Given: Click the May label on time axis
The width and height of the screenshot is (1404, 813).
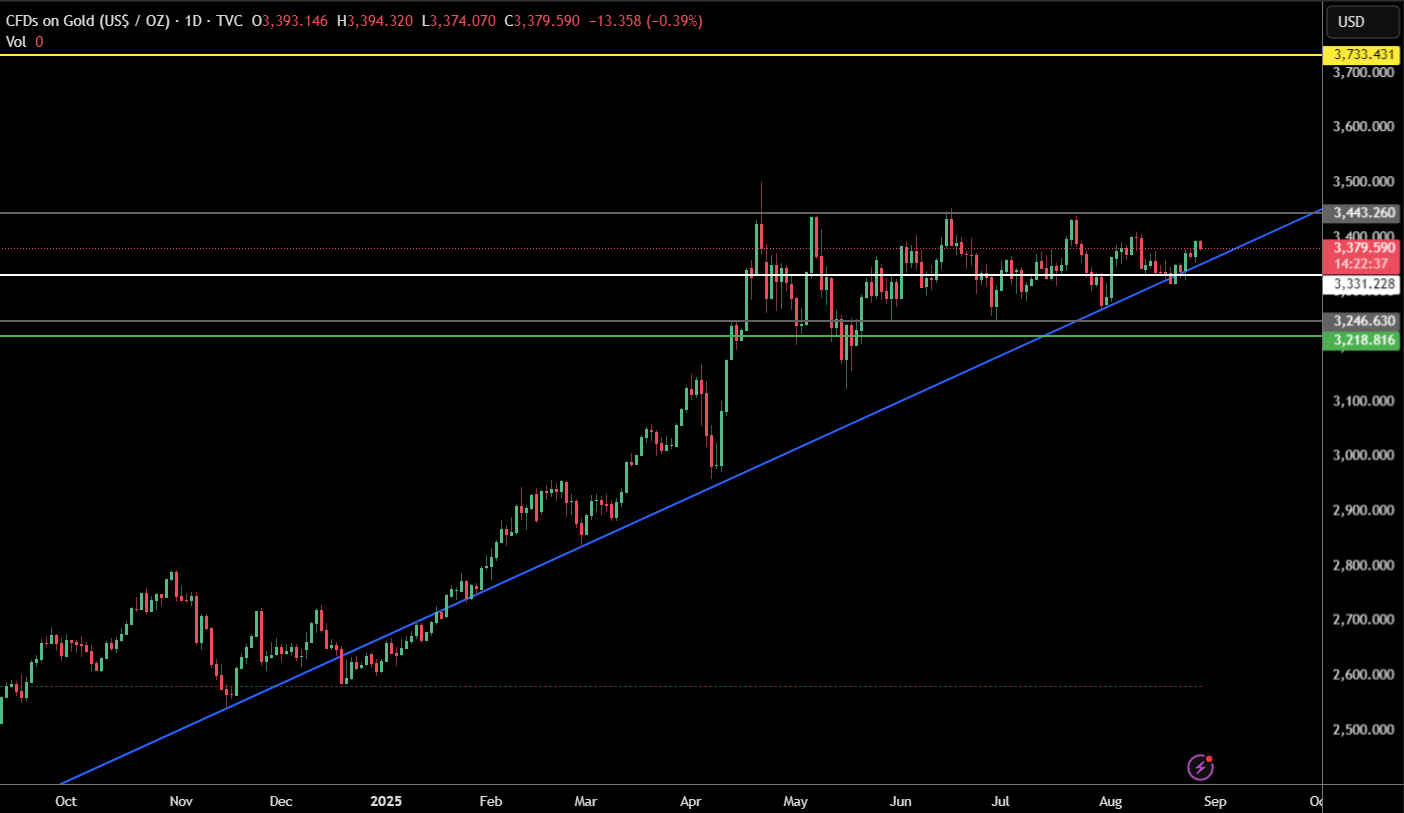Looking at the screenshot, I should [x=795, y=801].
